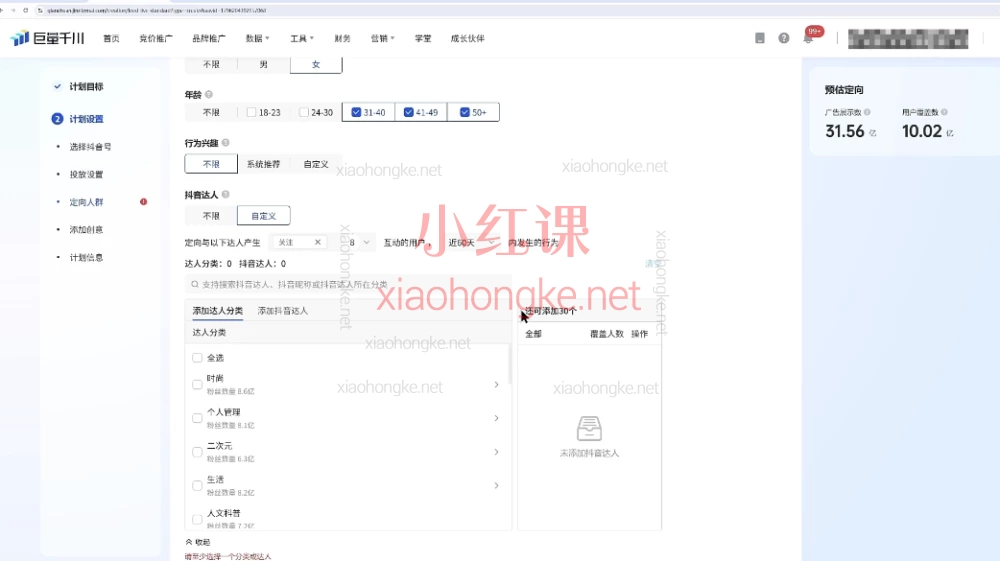The height and width of the screenshot is (561, 1000).
Task: Check the 全选 checkbox
Action: 197,358
